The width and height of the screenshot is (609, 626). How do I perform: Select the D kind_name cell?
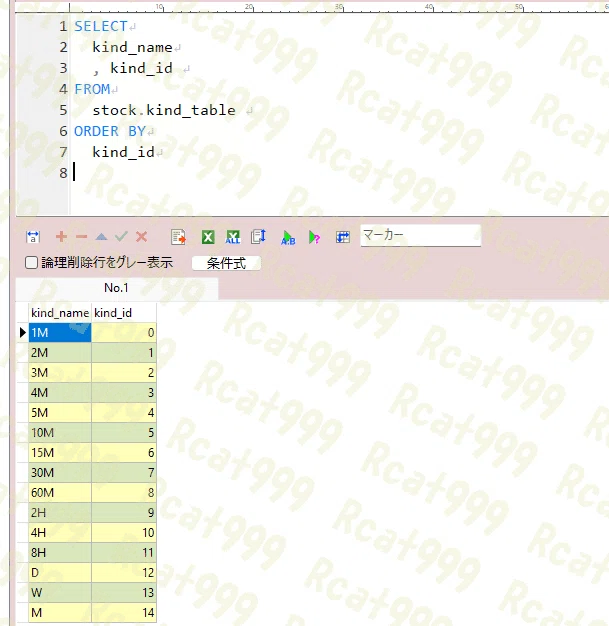coord(60,572)
